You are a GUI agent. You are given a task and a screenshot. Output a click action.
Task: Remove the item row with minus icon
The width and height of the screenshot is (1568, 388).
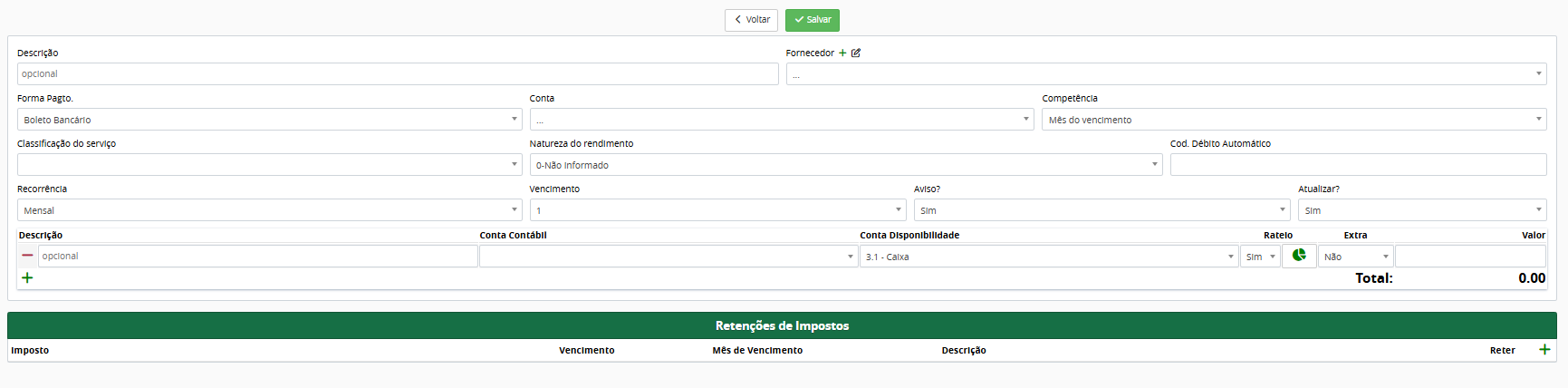[27, 256]
